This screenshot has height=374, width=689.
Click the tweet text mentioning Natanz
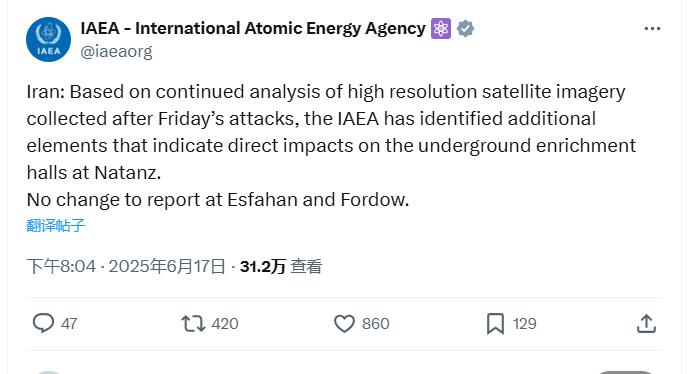click(x=331, y=132)
